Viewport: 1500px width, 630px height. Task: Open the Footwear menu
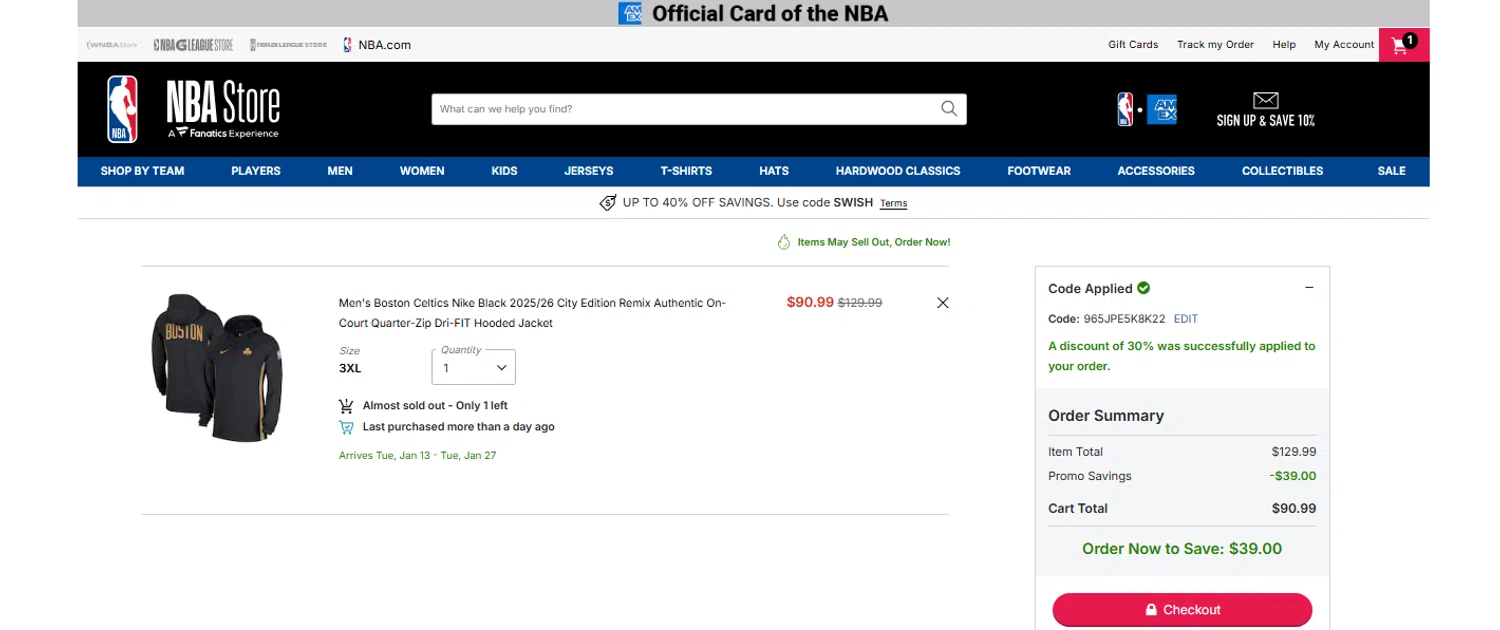[1039, 171]
